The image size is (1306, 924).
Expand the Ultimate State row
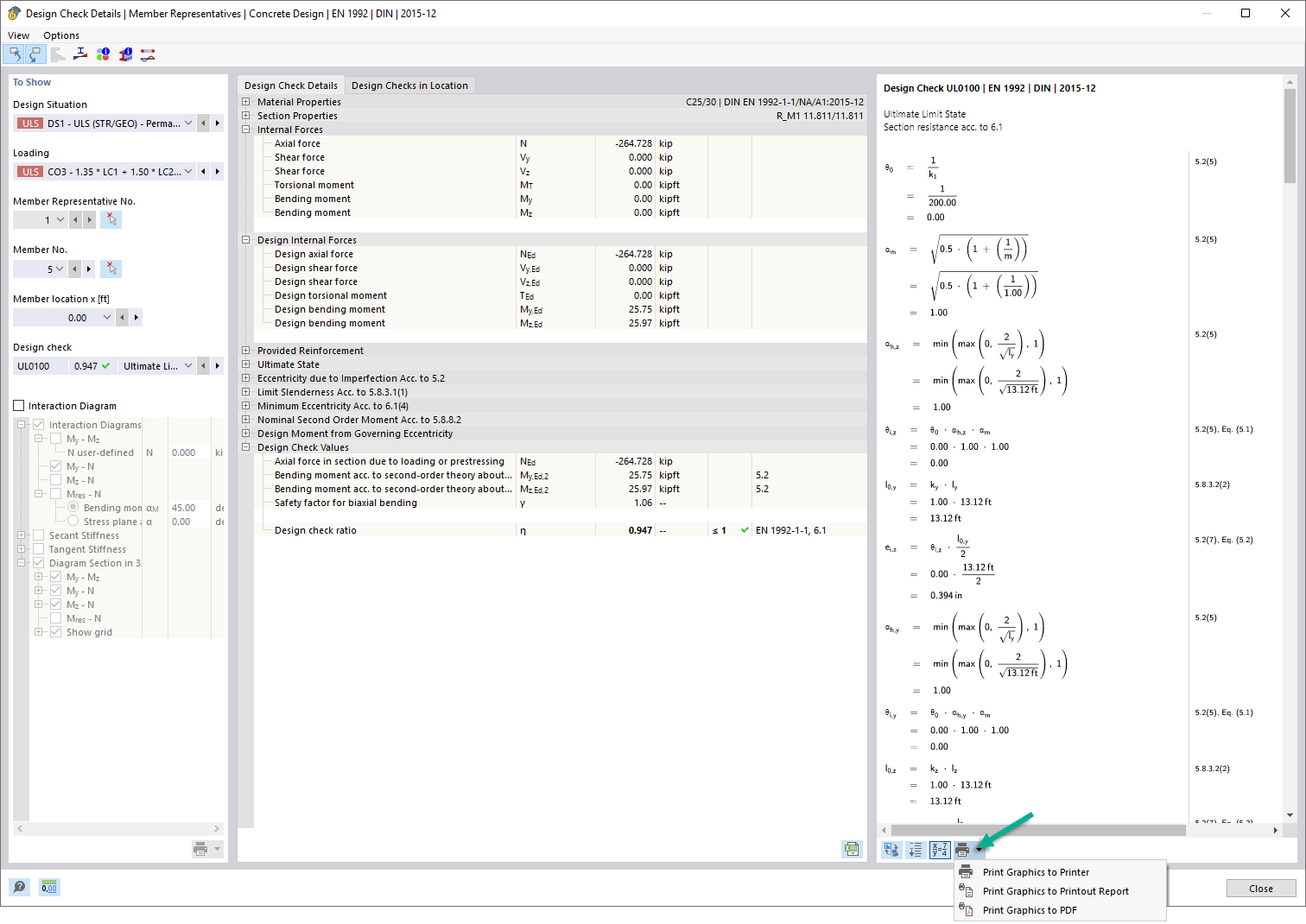click(x=246, y=364)
